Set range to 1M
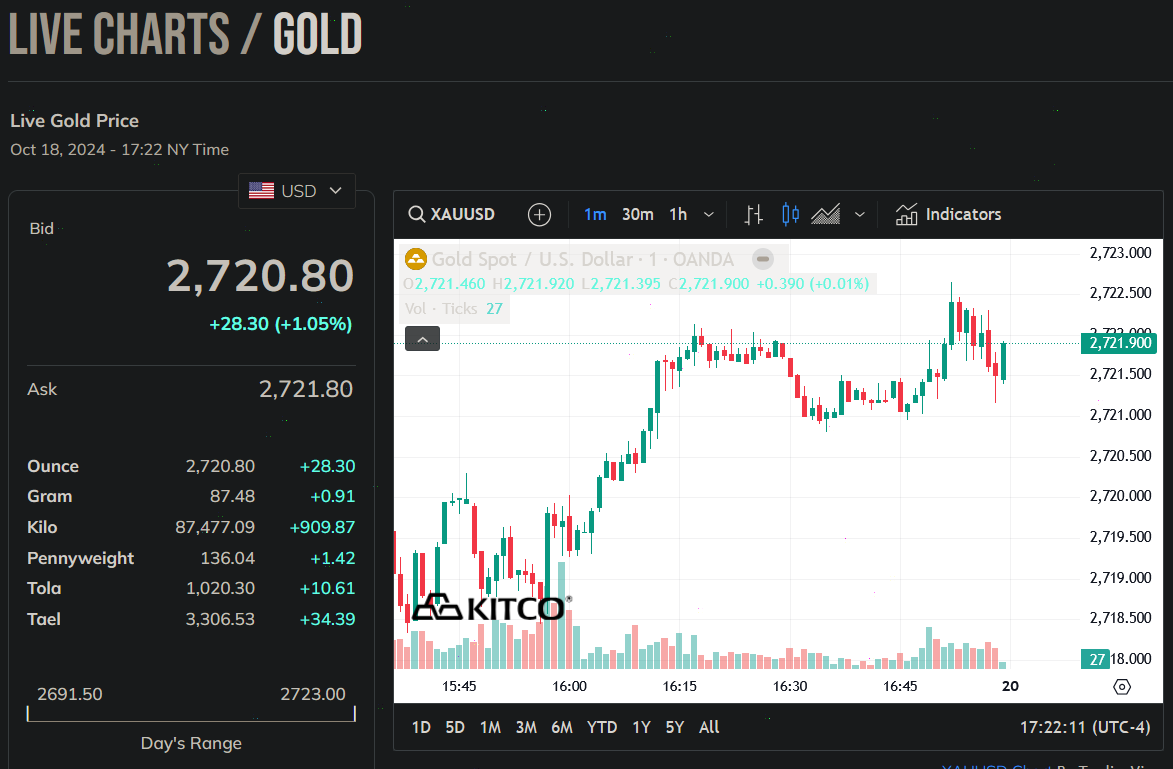The image size is (1173, 769). click(490, 727)
